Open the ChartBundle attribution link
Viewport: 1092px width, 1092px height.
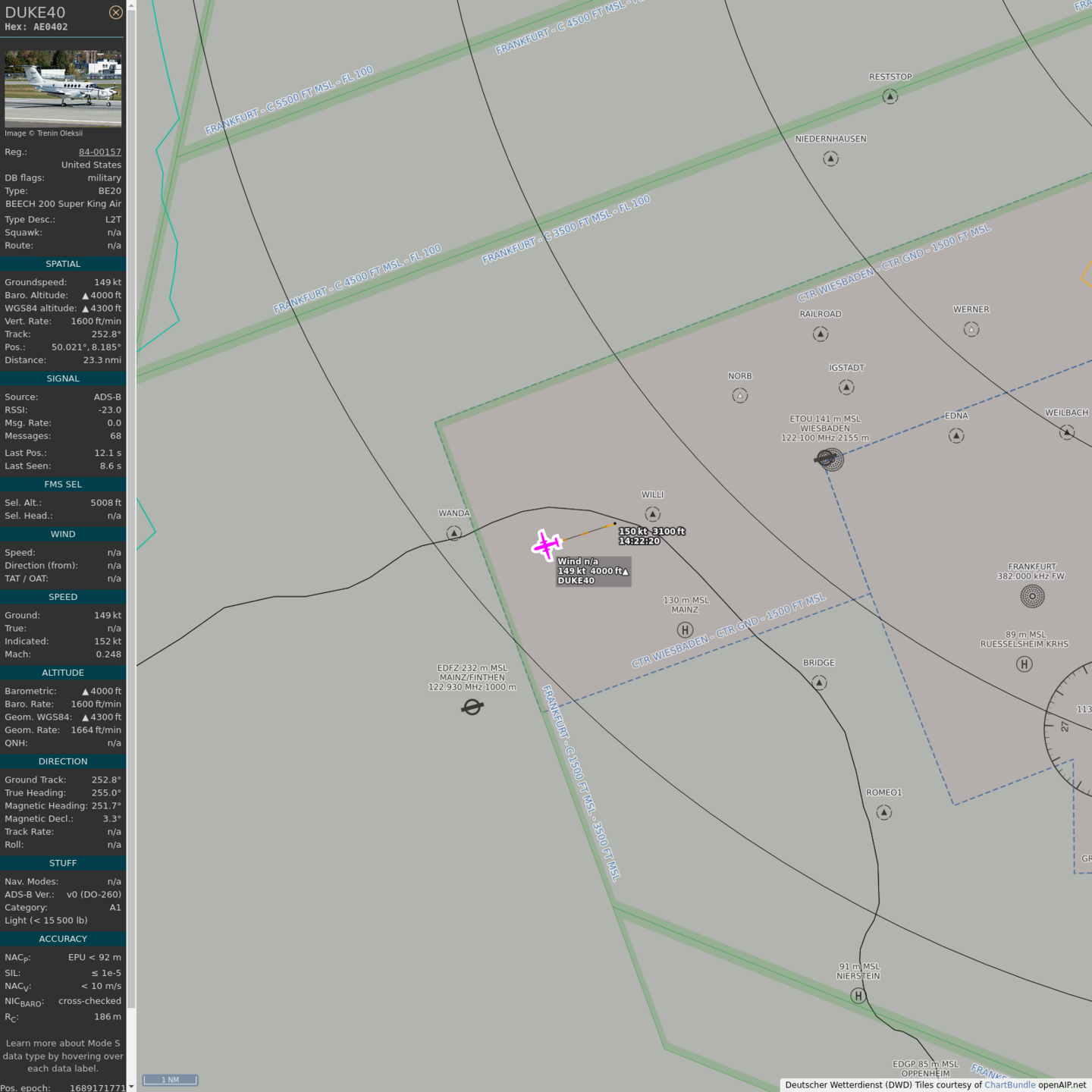tap(1009, 1085)
